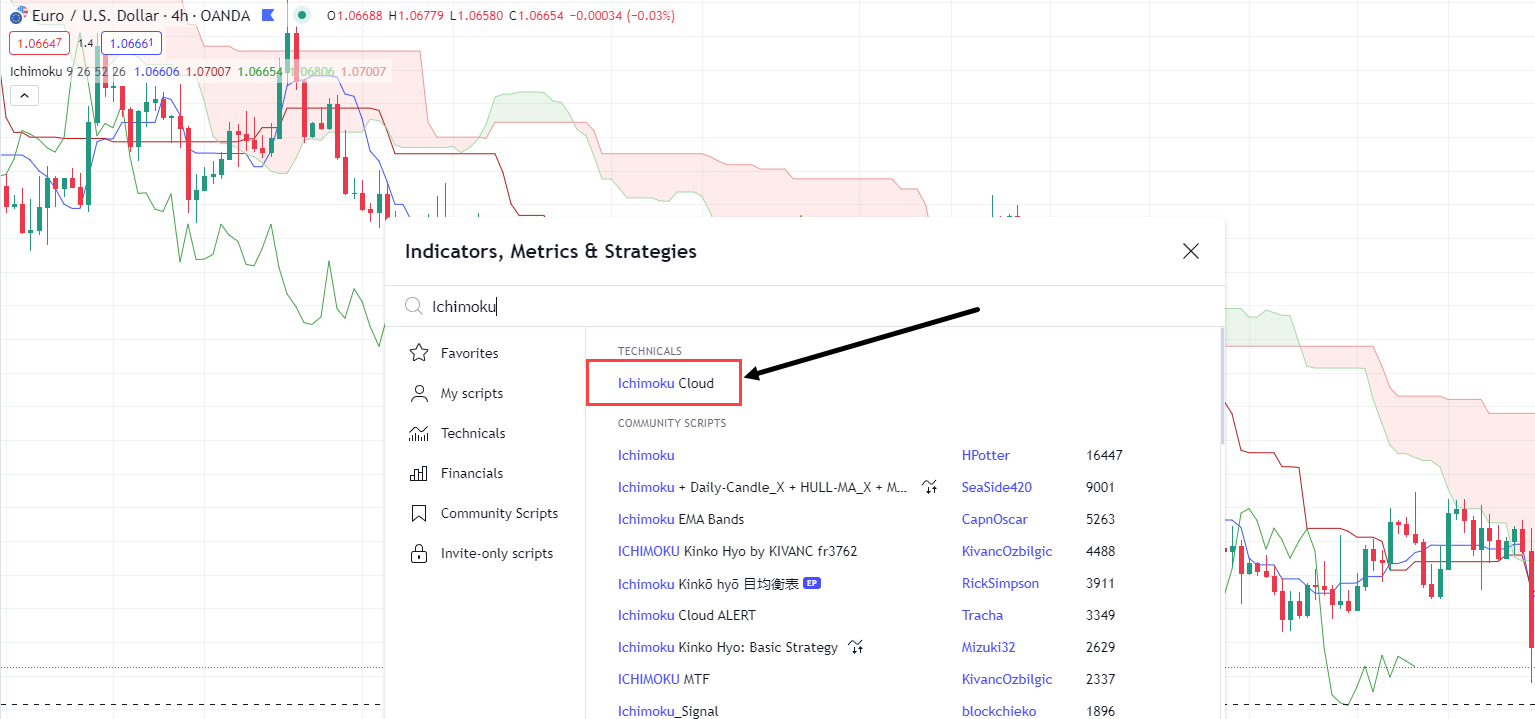
Task: Select Ichimoku Kinko Hyo: Basic Strategy
Action: [728, 647]
